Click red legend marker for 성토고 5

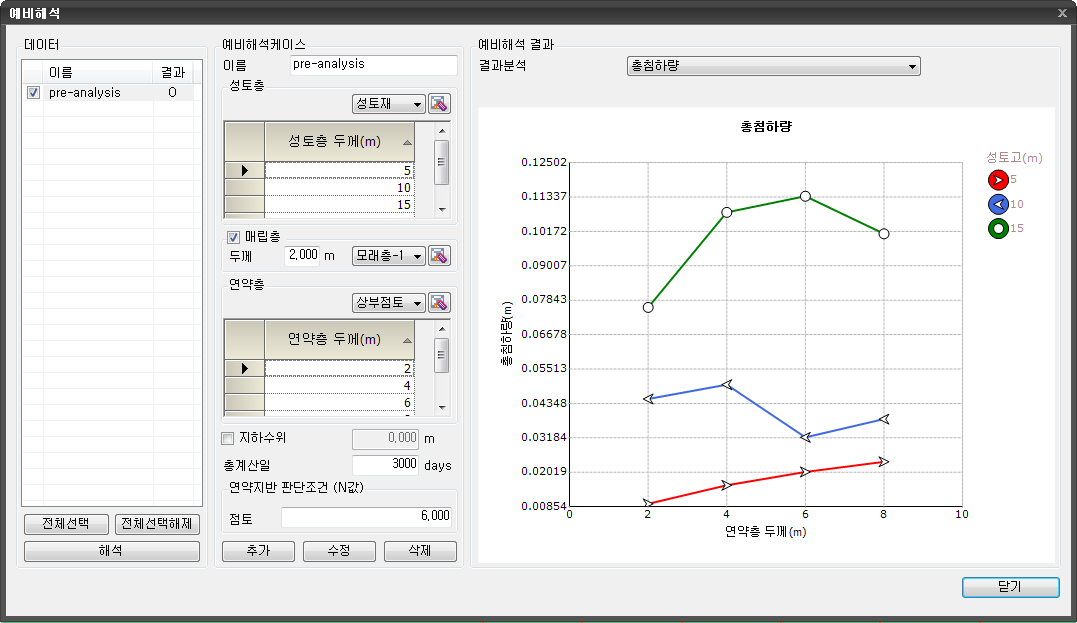[997, 180]
